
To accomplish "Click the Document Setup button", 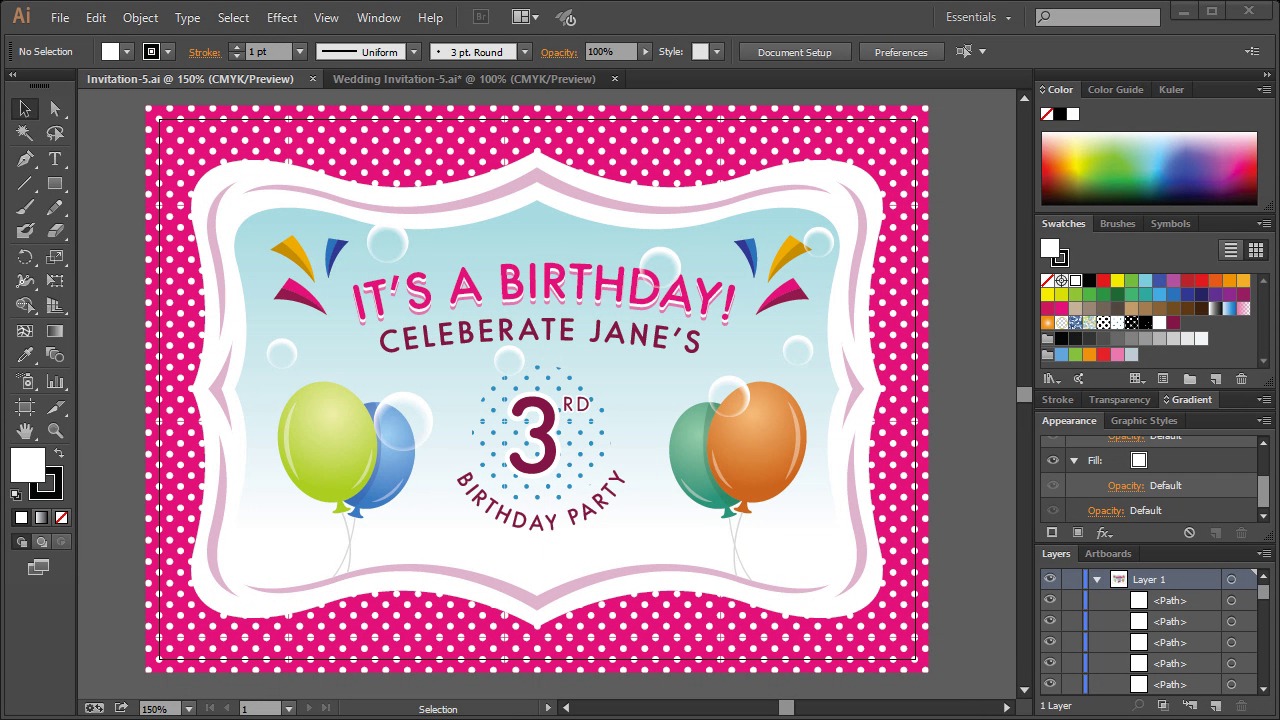I will [x=794, y=52].
